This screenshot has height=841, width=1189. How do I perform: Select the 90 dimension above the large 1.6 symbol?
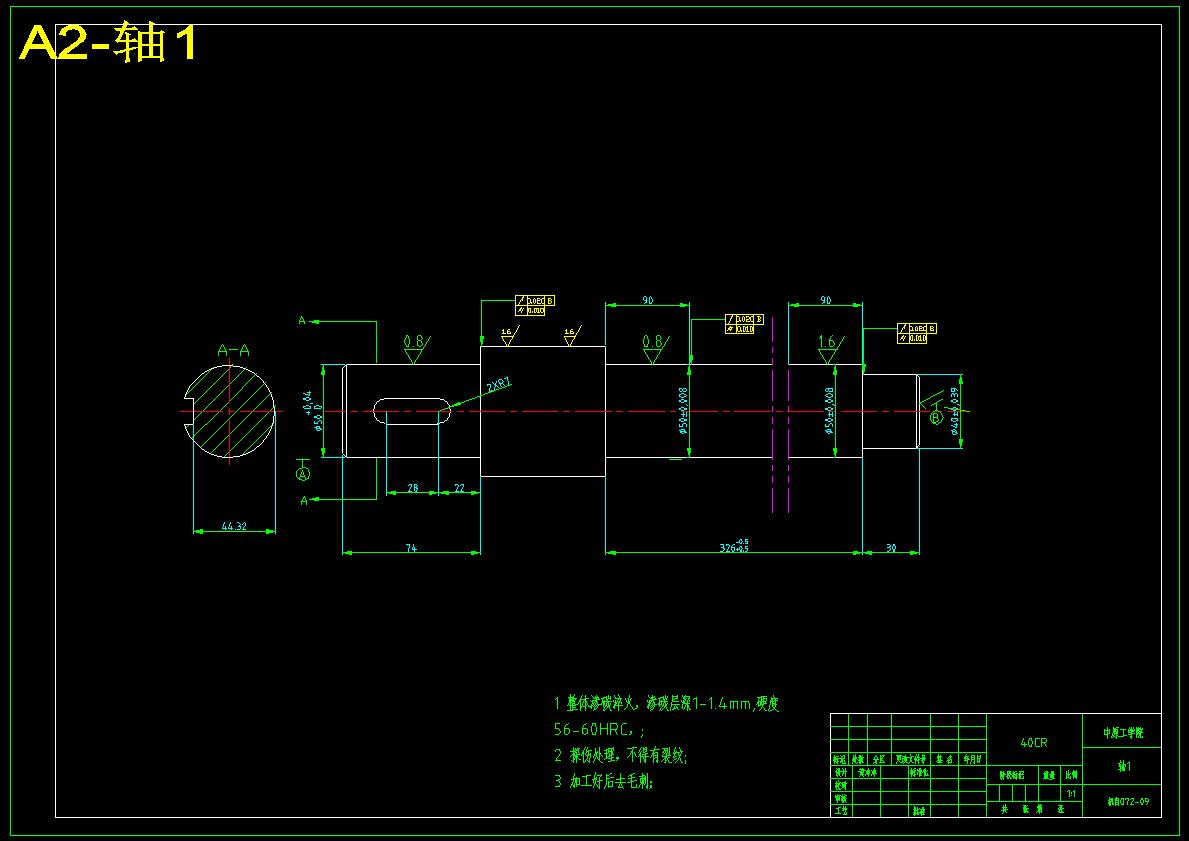(x=826, y=300)
